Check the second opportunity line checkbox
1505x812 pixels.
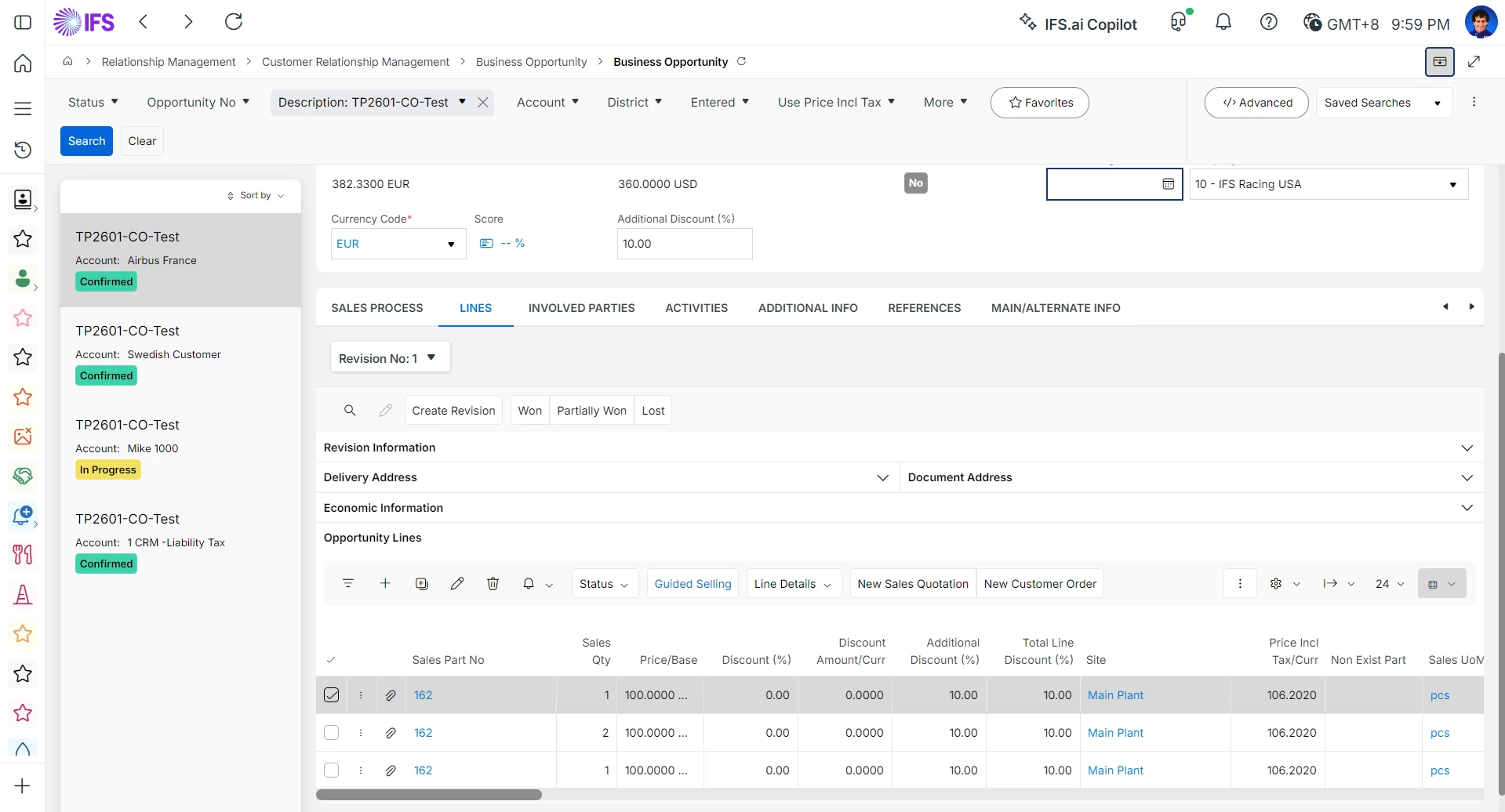pyautogui.click(x=332, y=733)
